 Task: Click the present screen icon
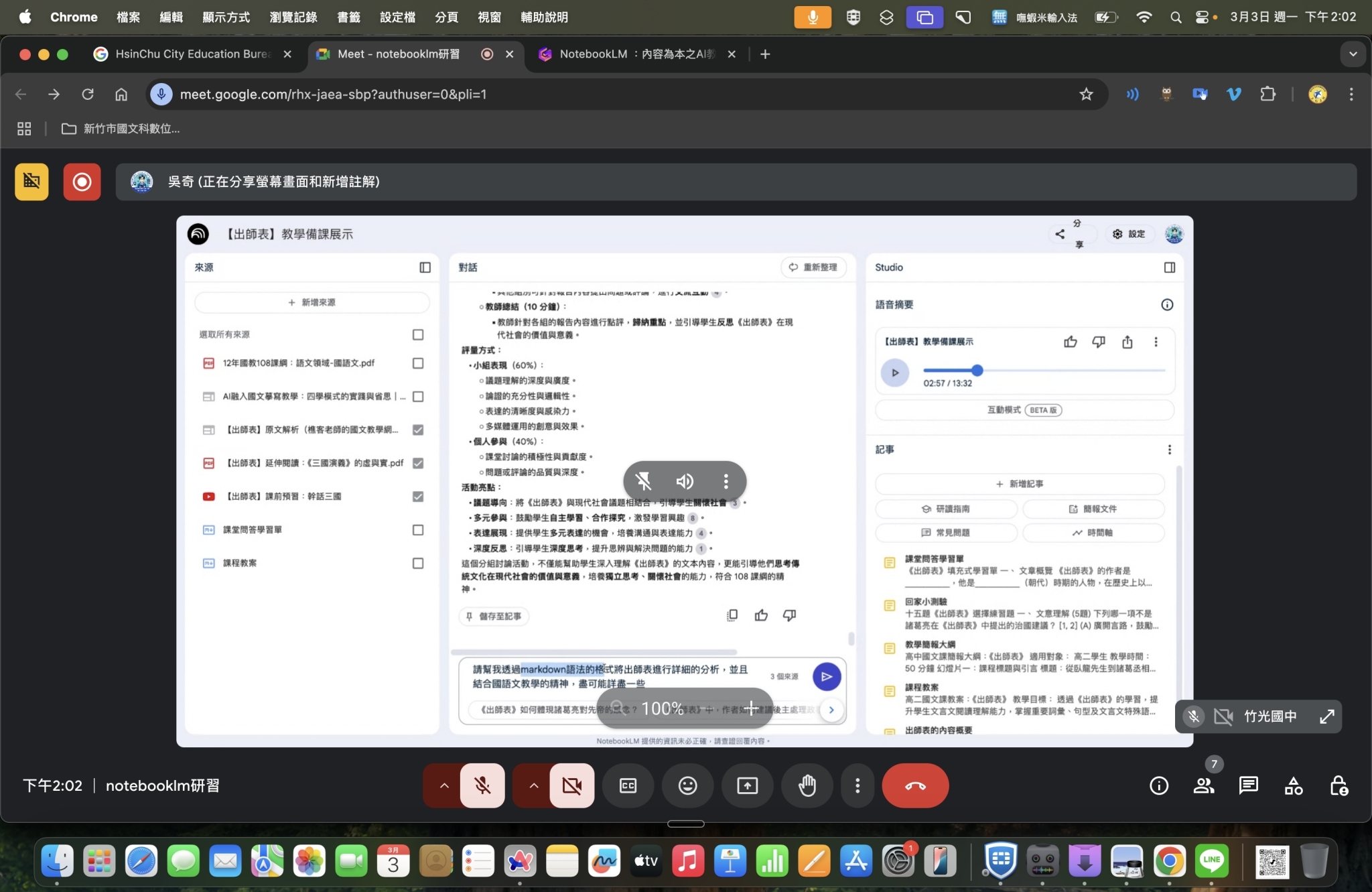pos(747,785)
